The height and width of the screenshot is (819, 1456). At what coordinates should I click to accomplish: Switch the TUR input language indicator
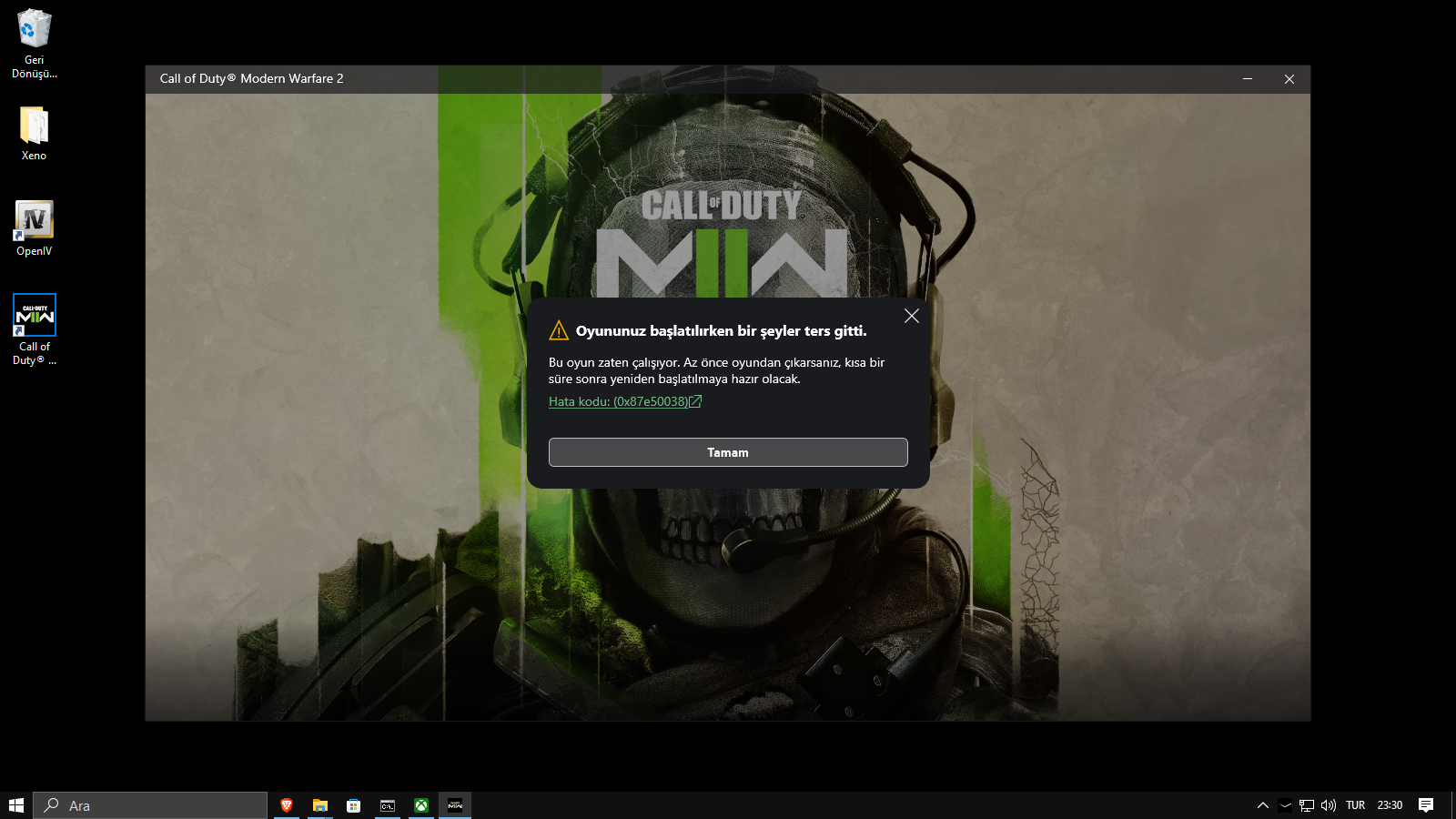[1356, 805]
